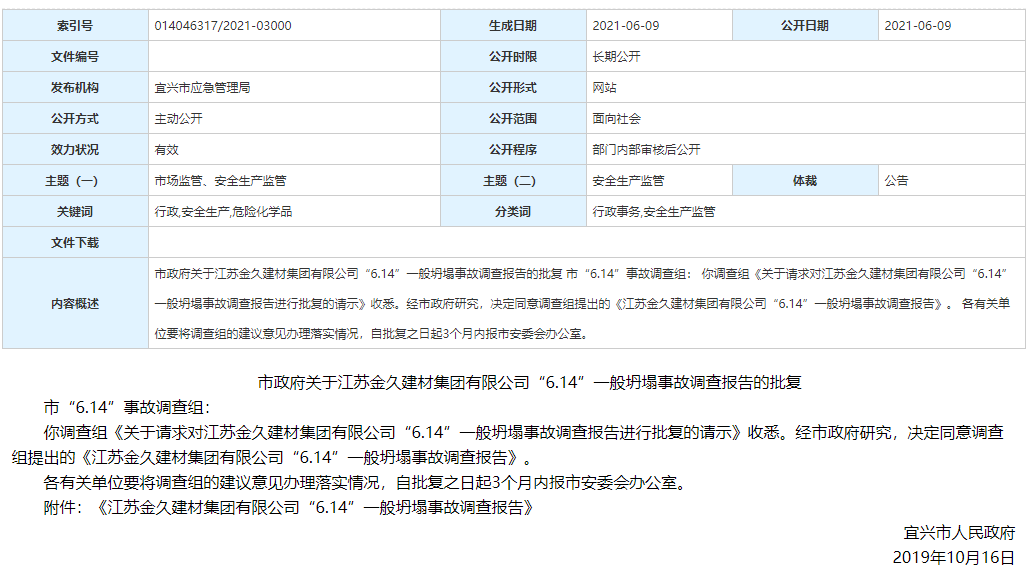This screenshot has width=1036, height=579.
Task: Select the 公开日期 header cell
Action: pyautogui.click(x=805, y=26)
